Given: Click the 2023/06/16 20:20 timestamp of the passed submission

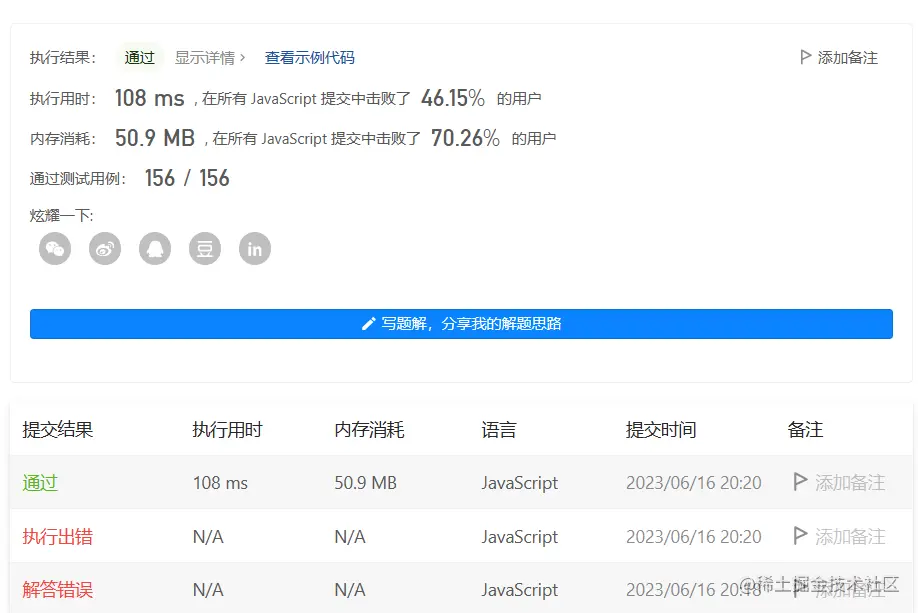Looking at the screenshot, I should click(x=692, y=483).
